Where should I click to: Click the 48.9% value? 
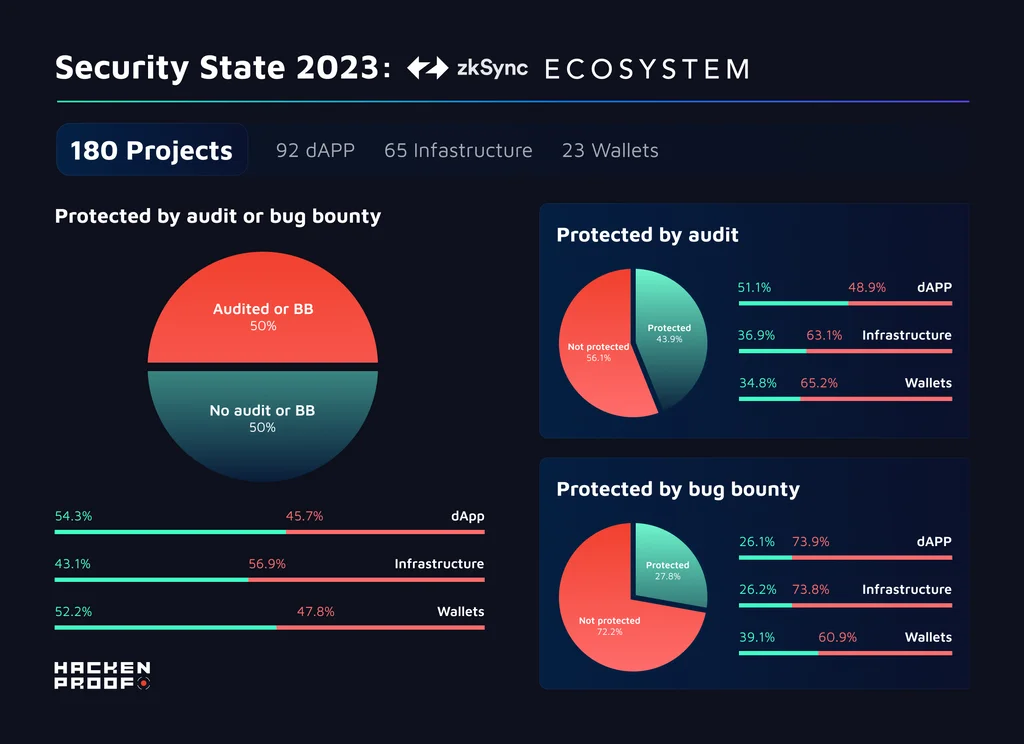click(867, 287)
